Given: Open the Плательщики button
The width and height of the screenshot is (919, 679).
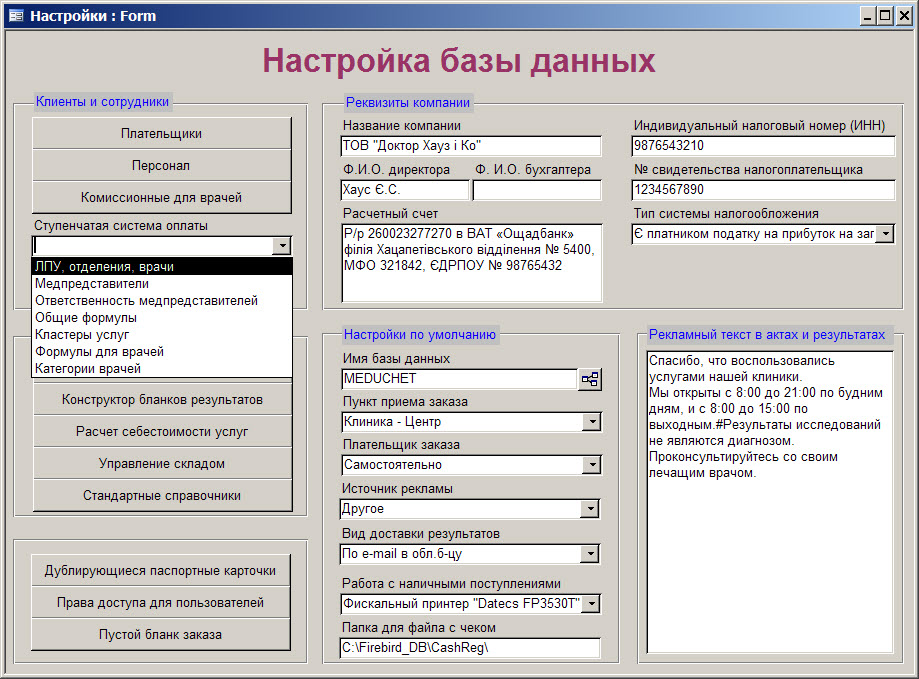Looking at the screenshot, I should coord(161,134).
